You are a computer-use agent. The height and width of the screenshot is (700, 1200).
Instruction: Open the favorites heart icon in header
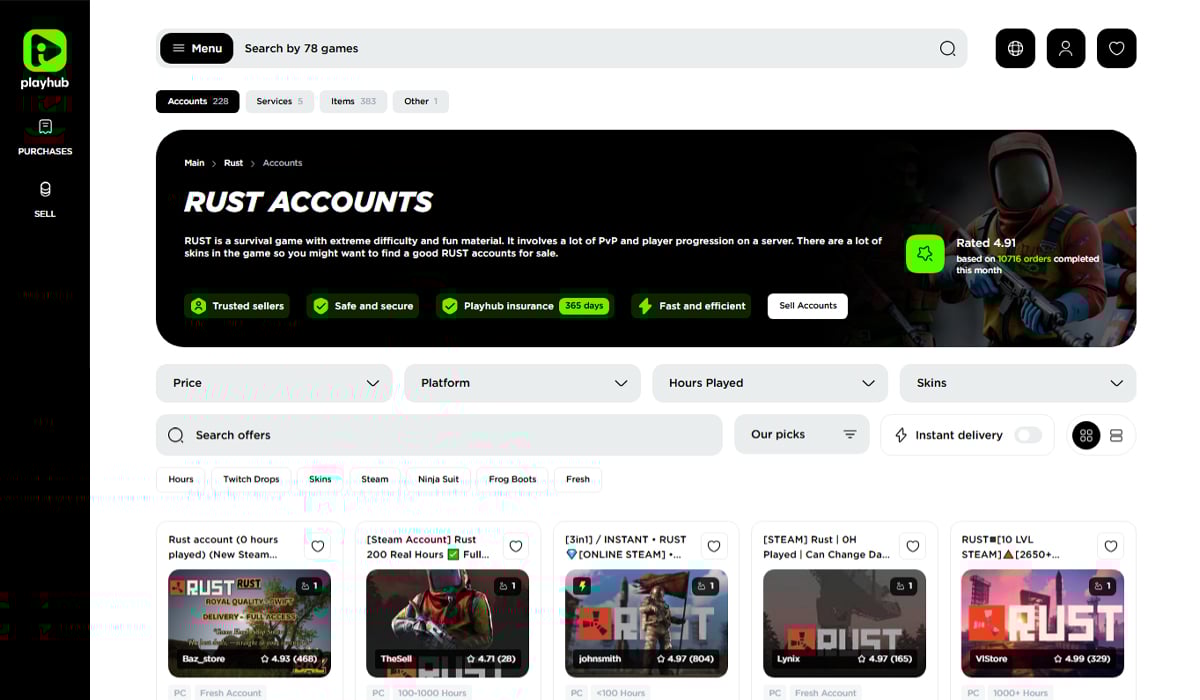[x=1116, y=48]
